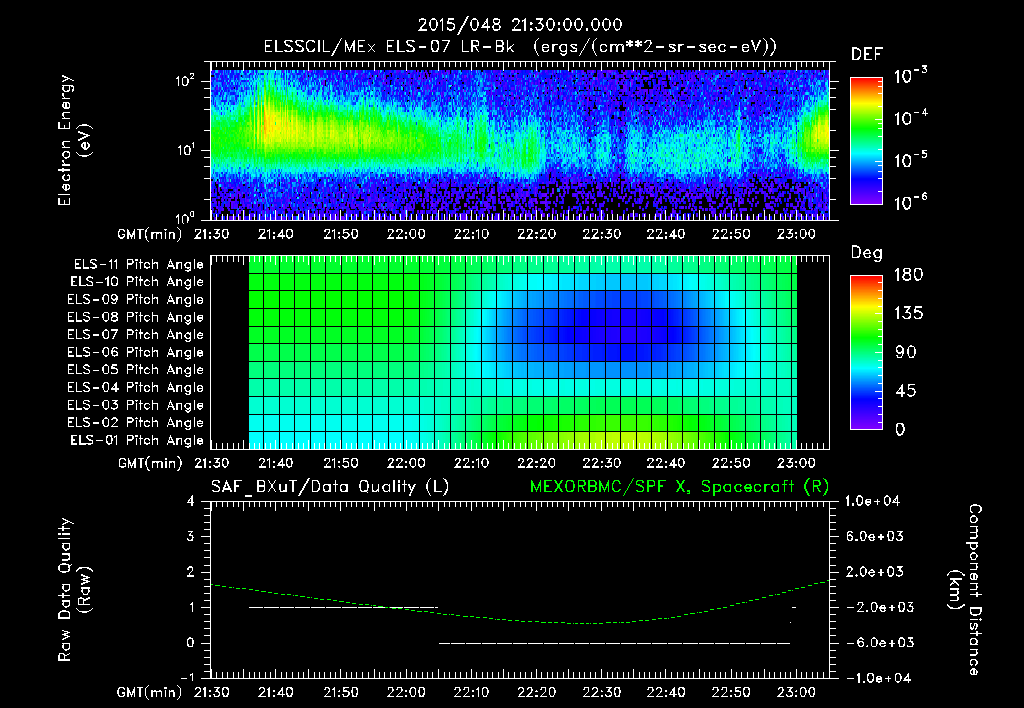This screenshot has height=708, width=1024.
Task: Click the 22:30 tick under the spectrogram
Action: 601,234
